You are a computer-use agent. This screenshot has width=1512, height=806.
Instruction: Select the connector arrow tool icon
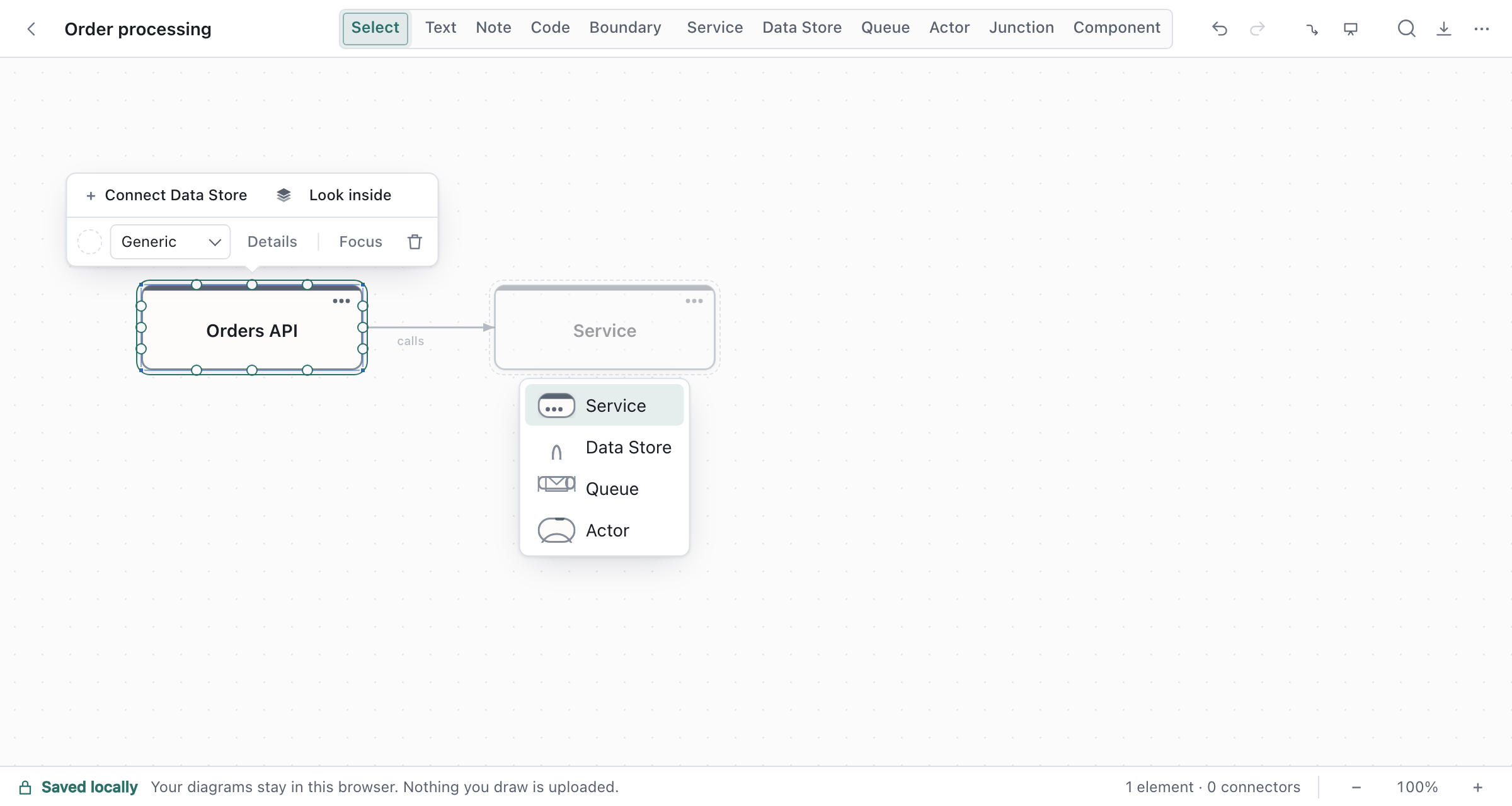[1312, 29]
